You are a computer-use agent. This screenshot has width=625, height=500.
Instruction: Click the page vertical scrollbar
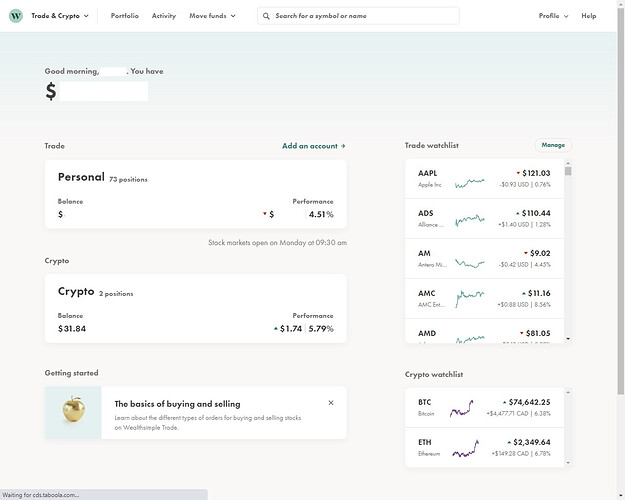[621, 199]
